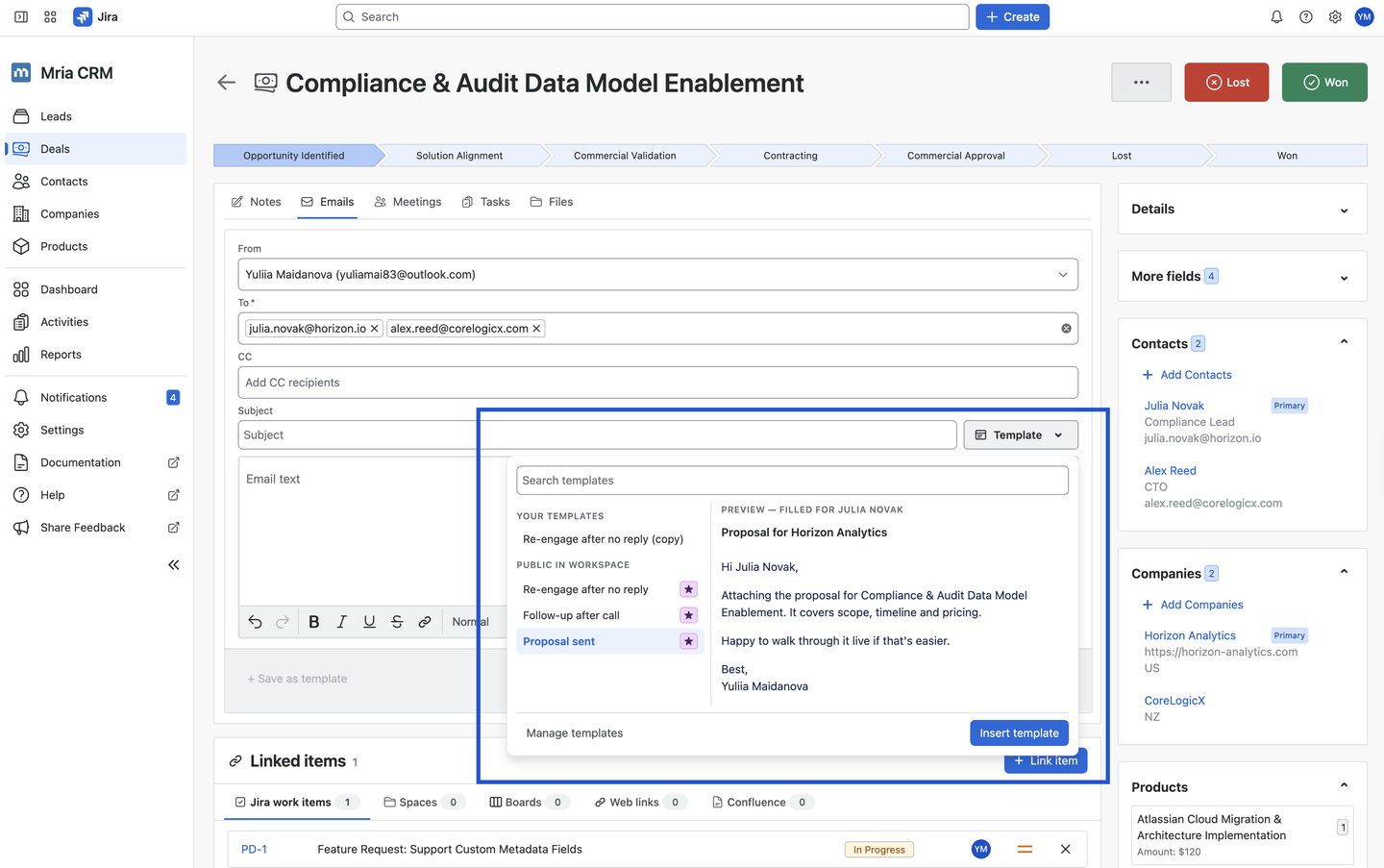Open Manage templates

point(575,732)
